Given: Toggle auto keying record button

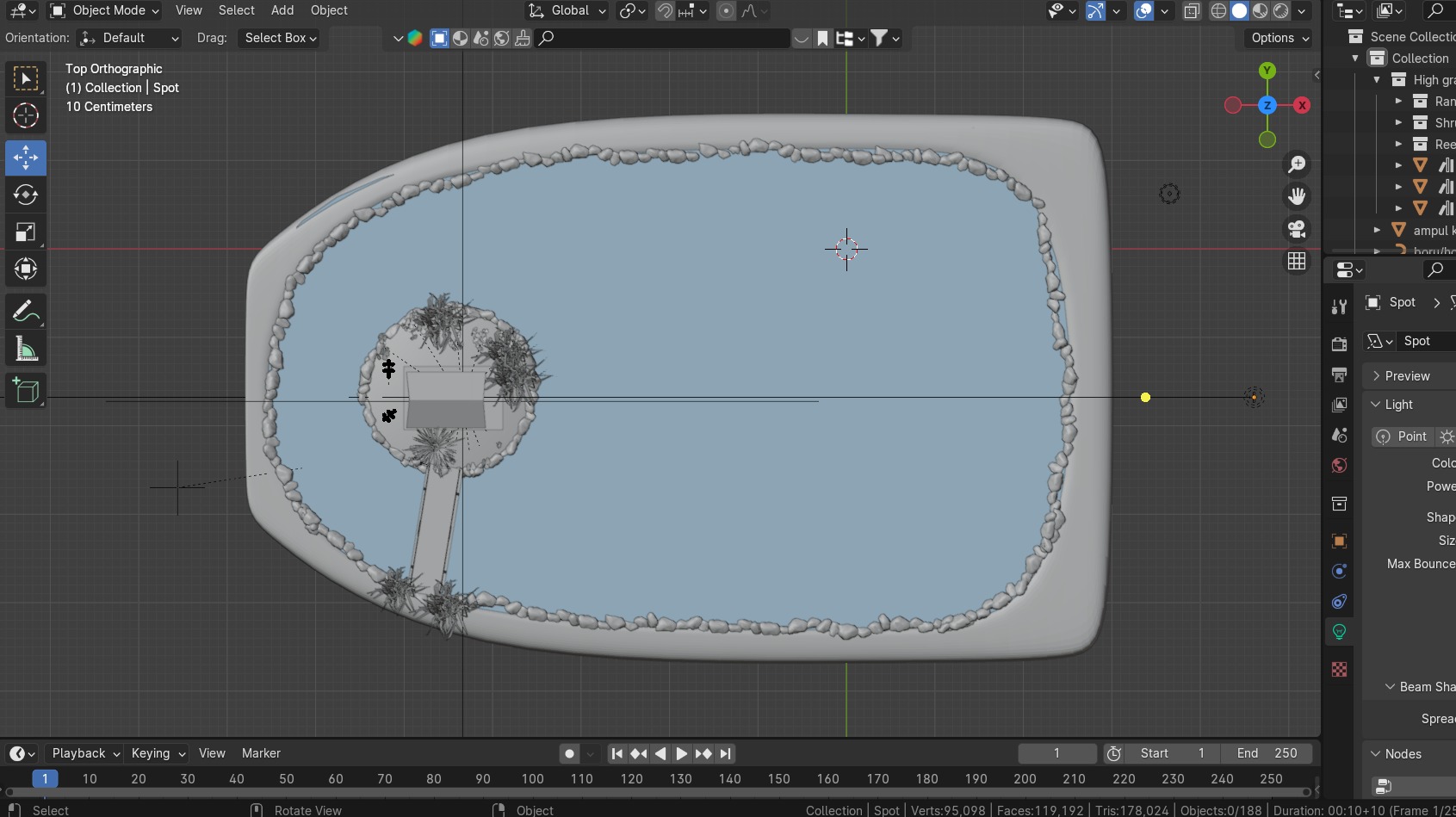Looking at the screenshot, I should click(x=569, y=753).
